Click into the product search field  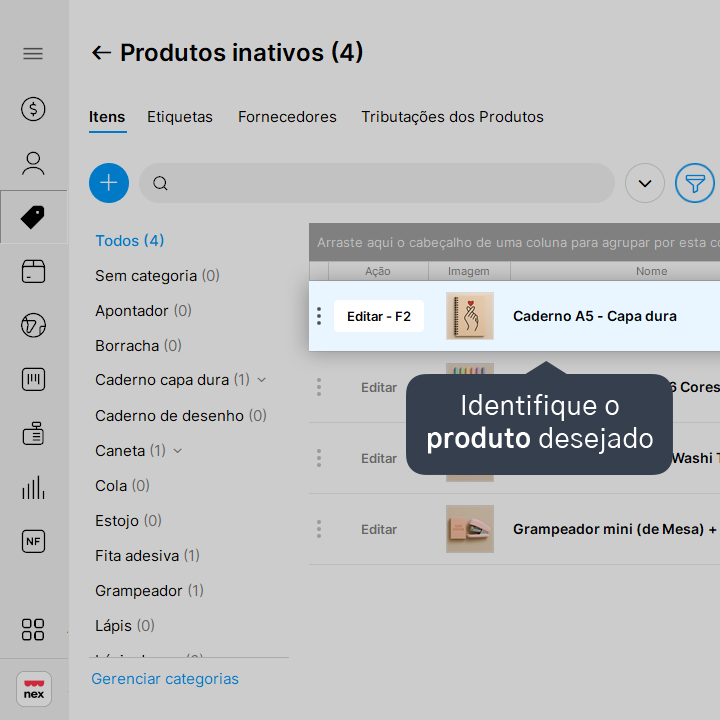(377, 183)
